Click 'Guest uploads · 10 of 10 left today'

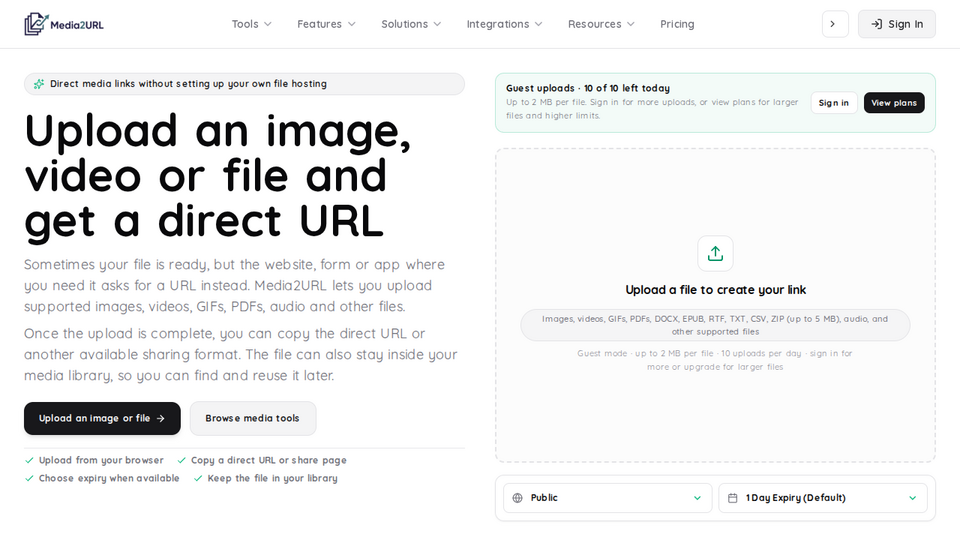(x=588, y=88)
